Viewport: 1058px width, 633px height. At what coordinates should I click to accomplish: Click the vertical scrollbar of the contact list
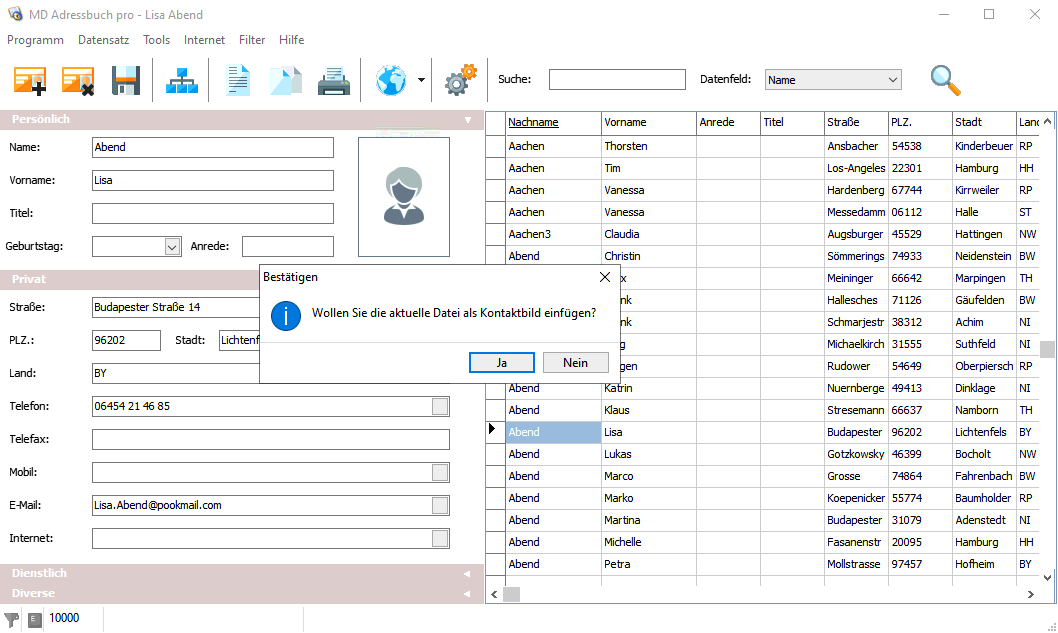(x=1047, y=349)
